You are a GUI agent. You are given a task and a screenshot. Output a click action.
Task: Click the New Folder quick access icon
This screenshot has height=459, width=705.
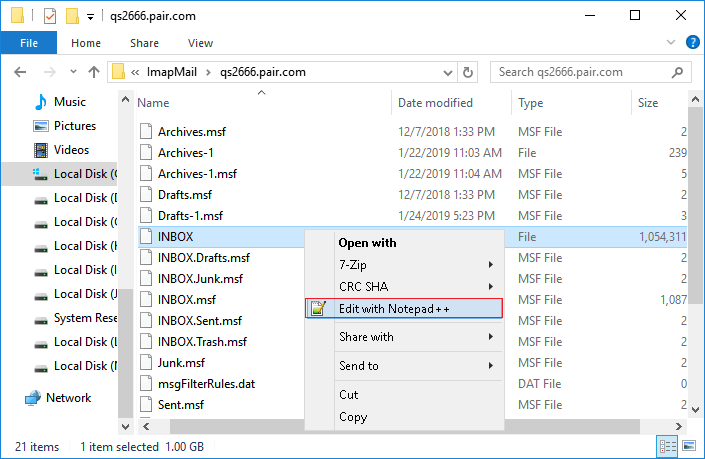(72, 16)
